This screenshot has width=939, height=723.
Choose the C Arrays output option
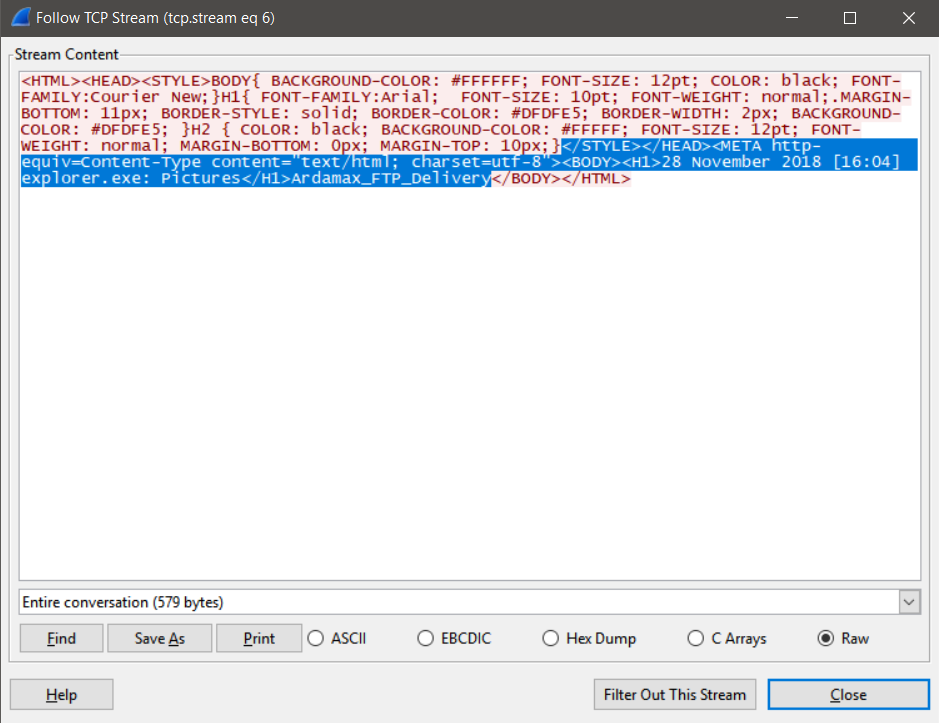pyautogui.click(x=727, y=639)
